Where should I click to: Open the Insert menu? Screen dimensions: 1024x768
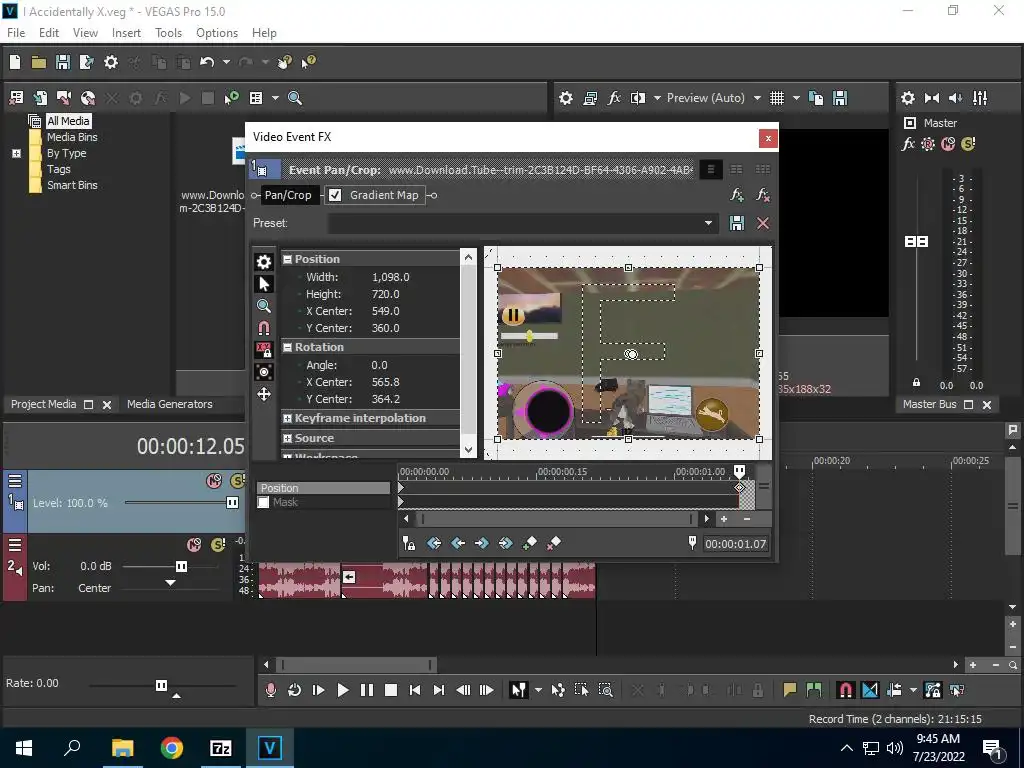point(126,33)
